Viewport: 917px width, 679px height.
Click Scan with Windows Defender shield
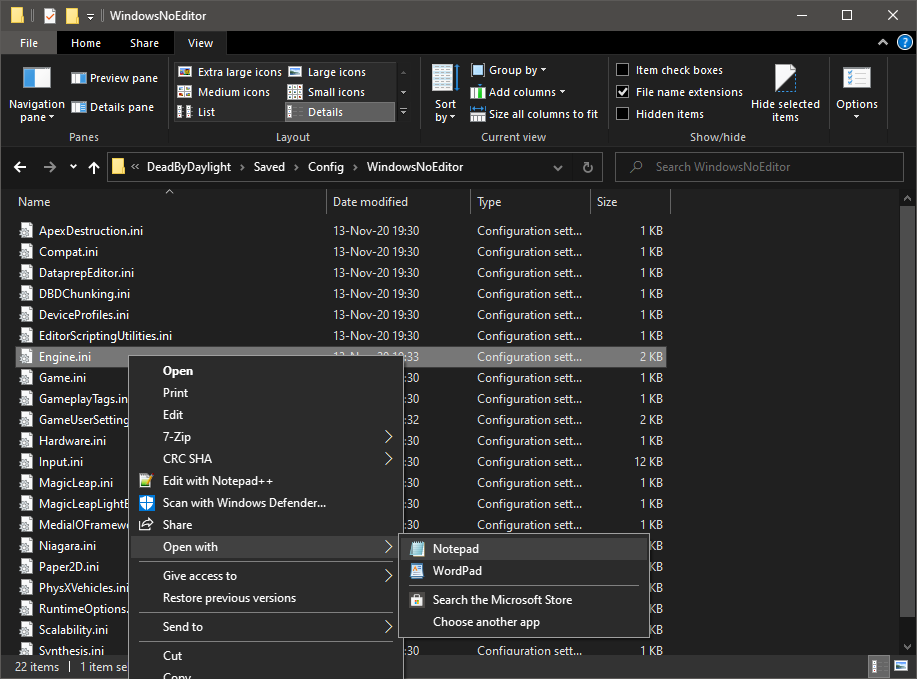147,503
